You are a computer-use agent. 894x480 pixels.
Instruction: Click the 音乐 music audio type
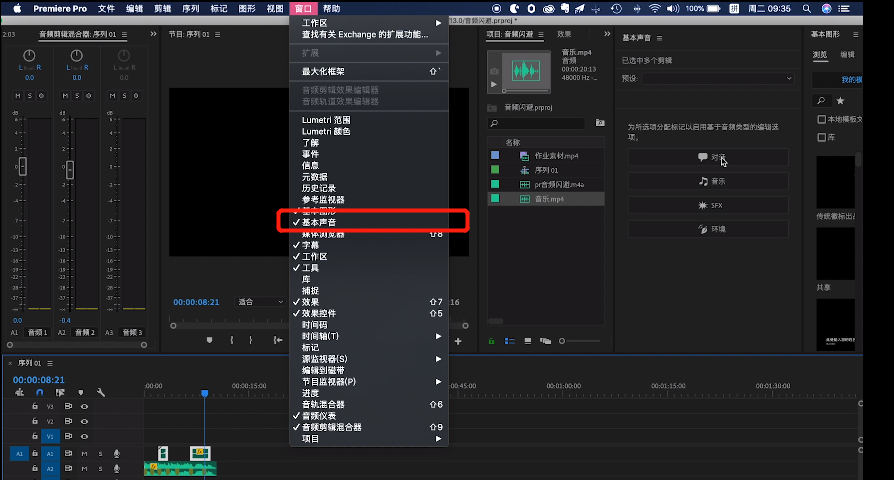(708, 181)
